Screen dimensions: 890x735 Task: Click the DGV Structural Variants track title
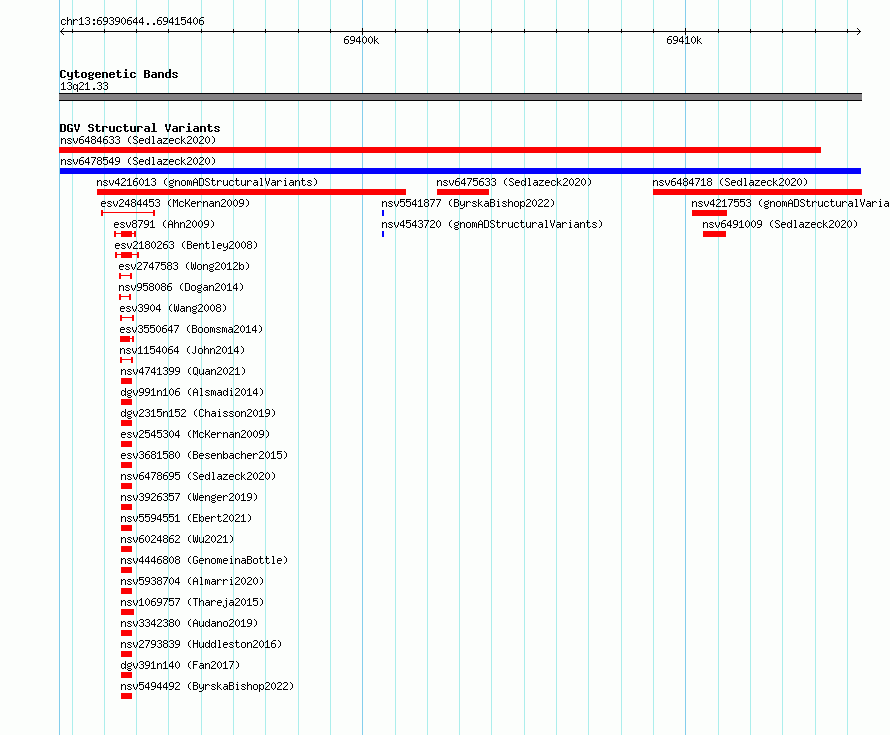(140, 128)
